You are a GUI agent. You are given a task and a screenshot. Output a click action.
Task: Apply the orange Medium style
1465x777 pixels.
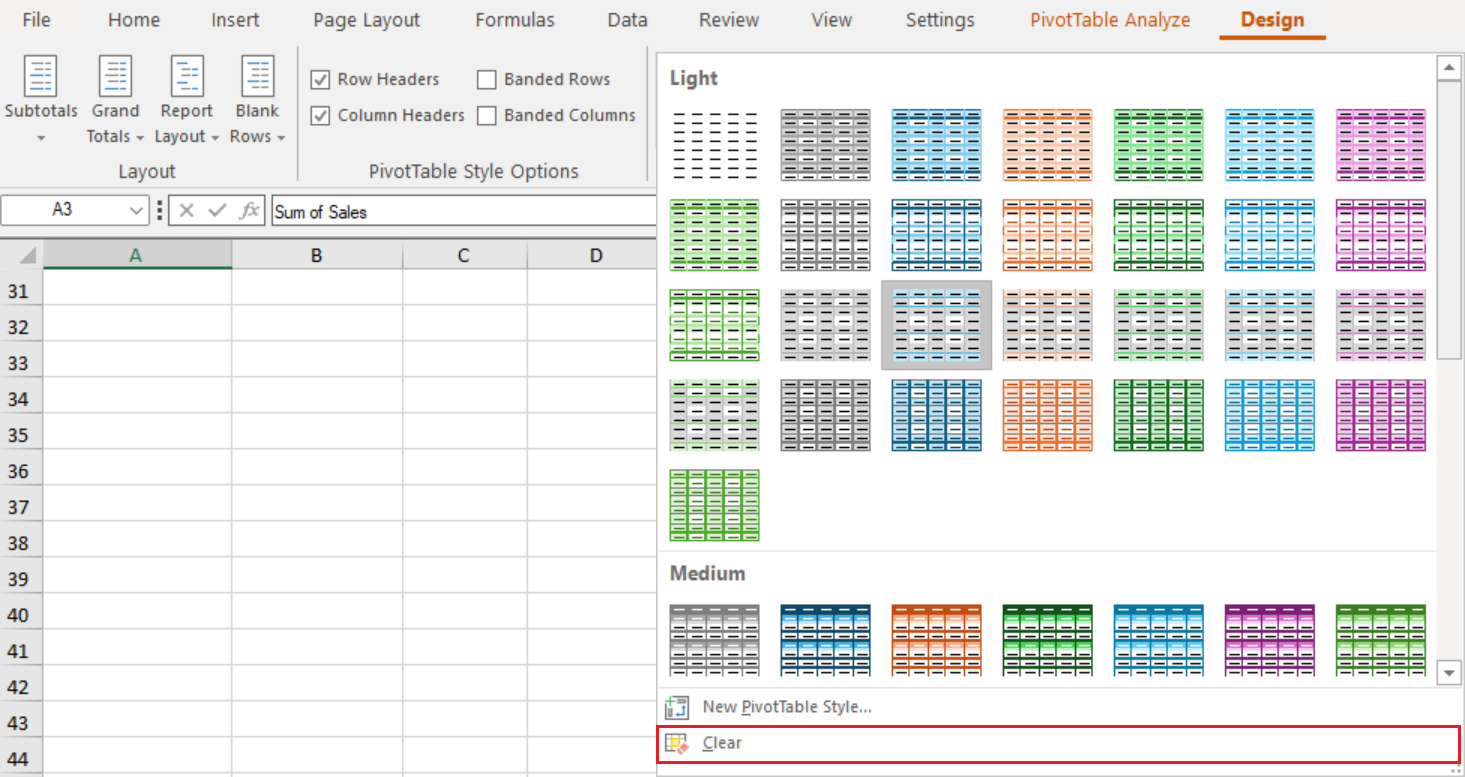(x=936, y=640)
